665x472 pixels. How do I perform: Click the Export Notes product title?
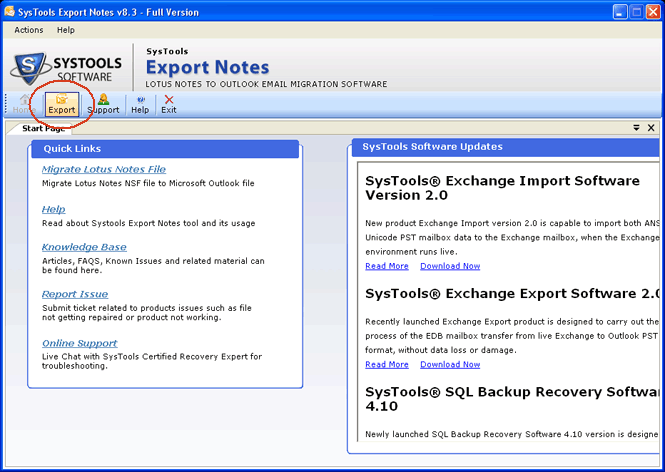(207, 67)
